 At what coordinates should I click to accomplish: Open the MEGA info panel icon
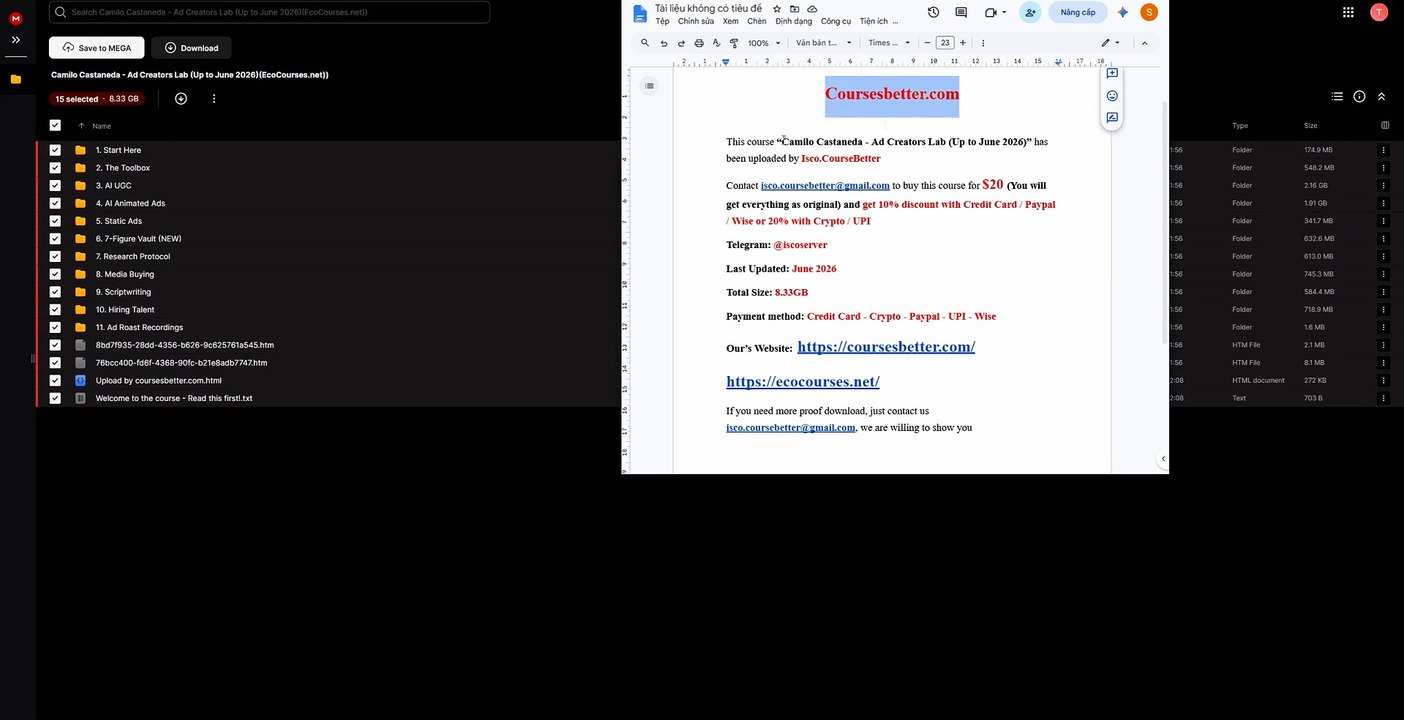(x=1359, y=97)
